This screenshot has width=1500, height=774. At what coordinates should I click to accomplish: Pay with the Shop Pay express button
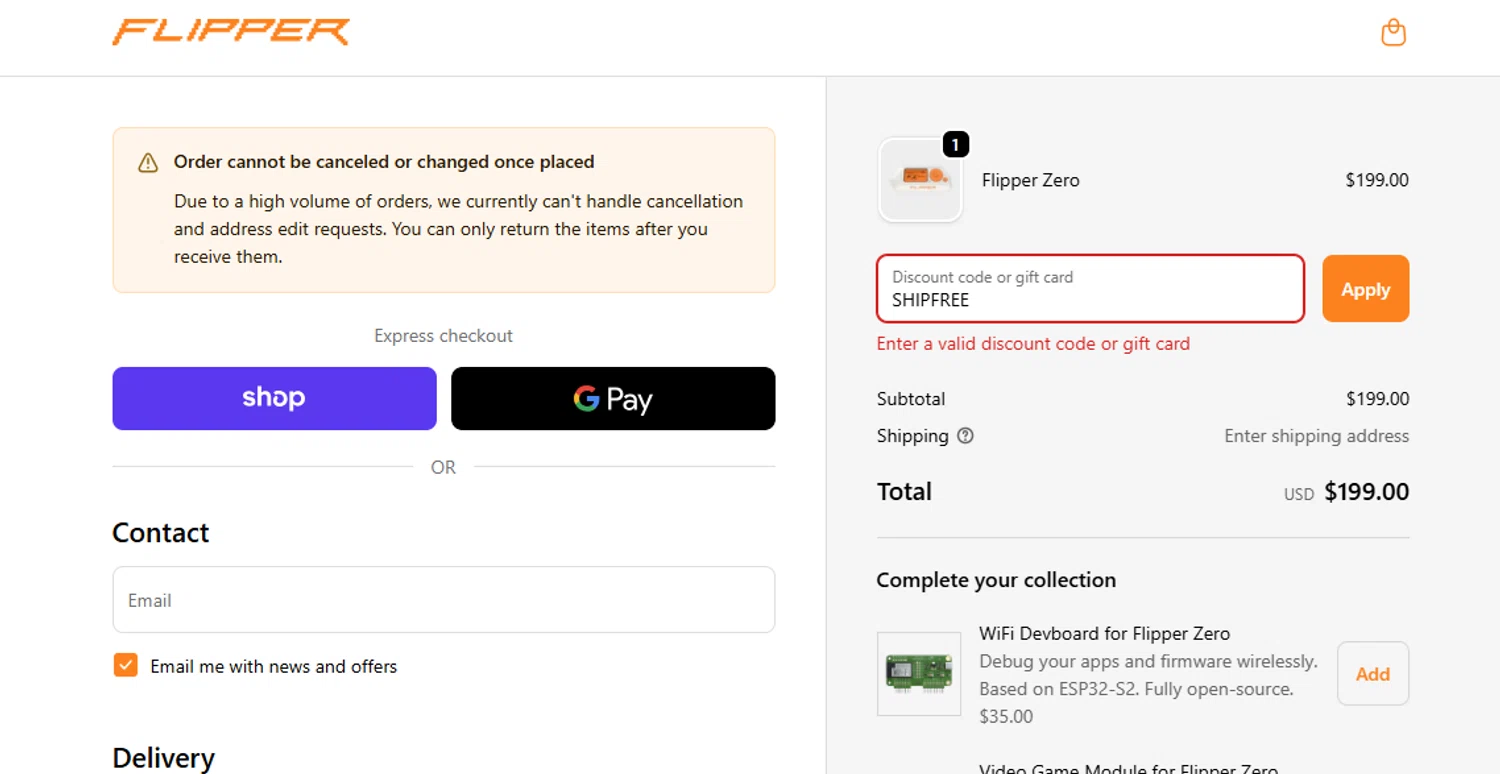pos(274,398)
